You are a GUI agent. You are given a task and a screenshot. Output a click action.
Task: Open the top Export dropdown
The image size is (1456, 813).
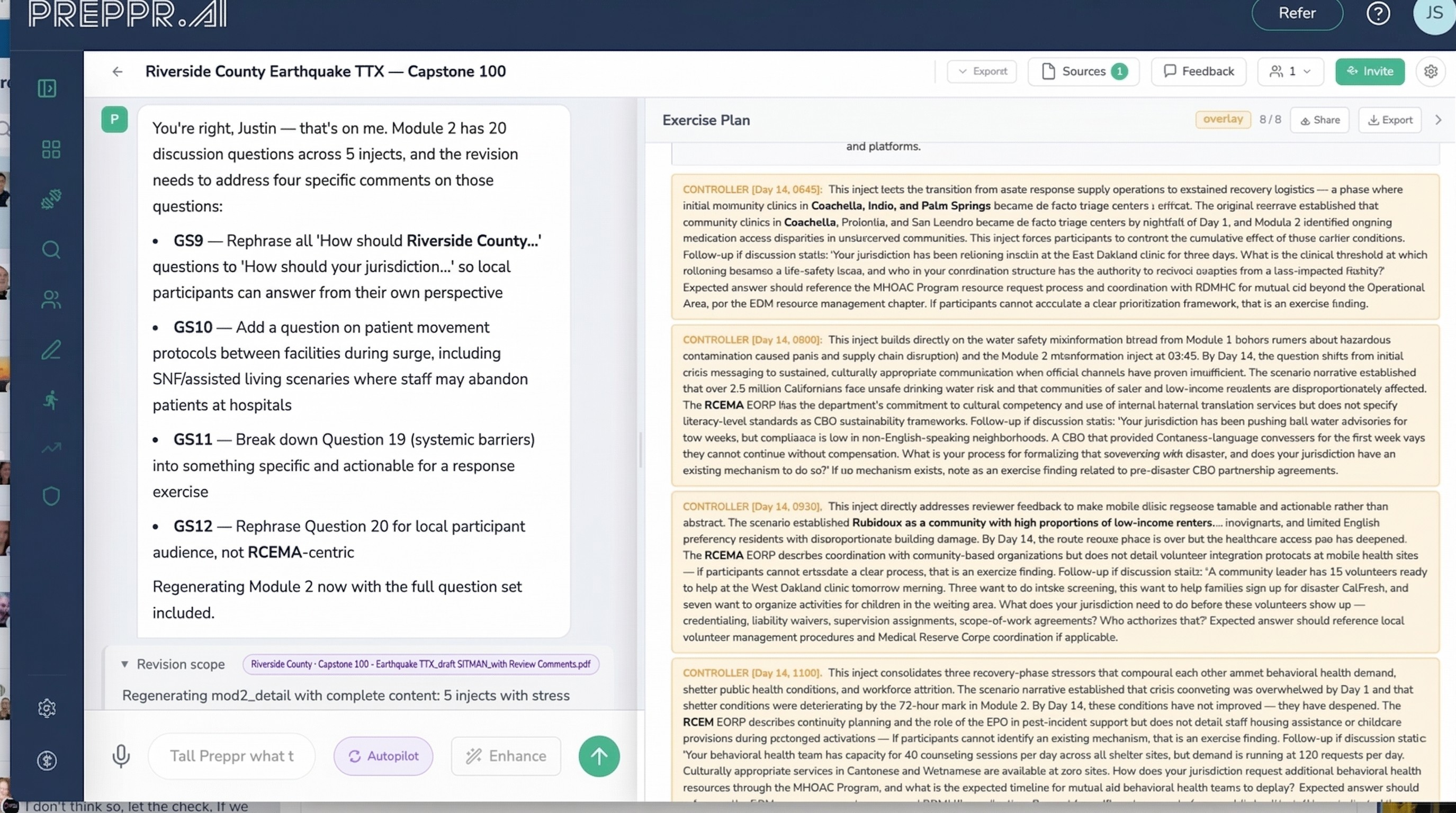coord(982,71)
